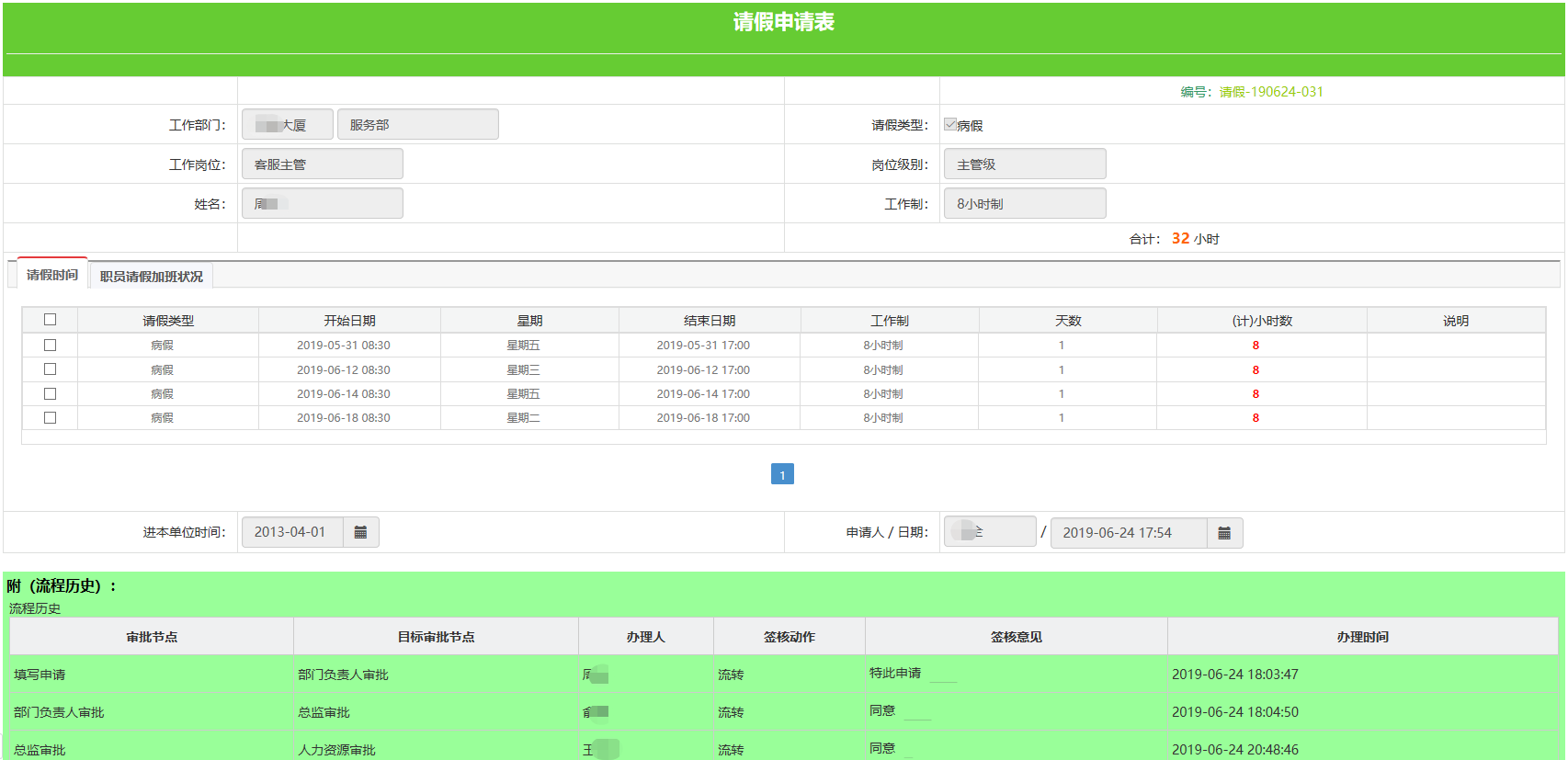Select checkbox for 2019-06-18 leave row

50,417
